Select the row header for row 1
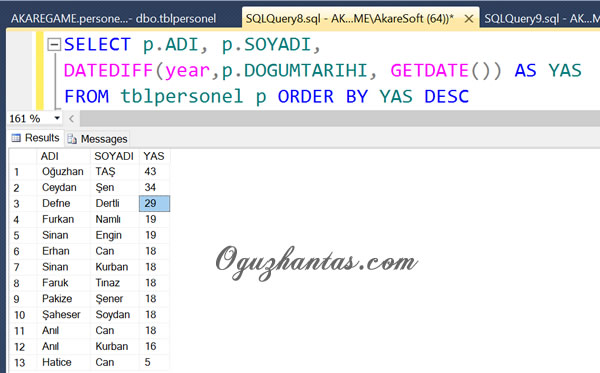The image size is (600, 373). [23, 172]
